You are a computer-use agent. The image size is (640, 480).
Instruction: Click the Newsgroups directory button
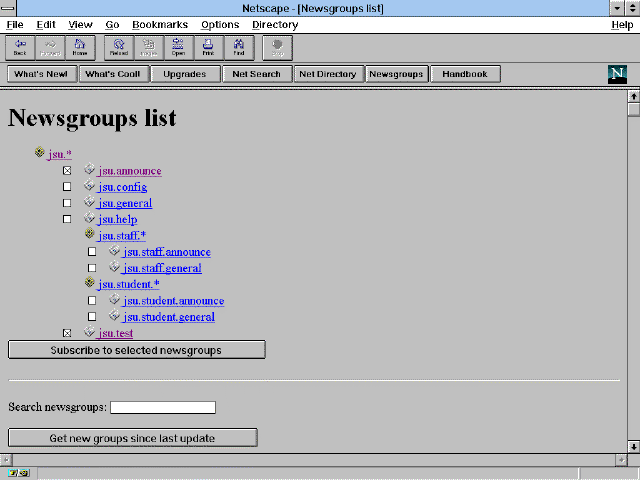click(x=396, y=74)
